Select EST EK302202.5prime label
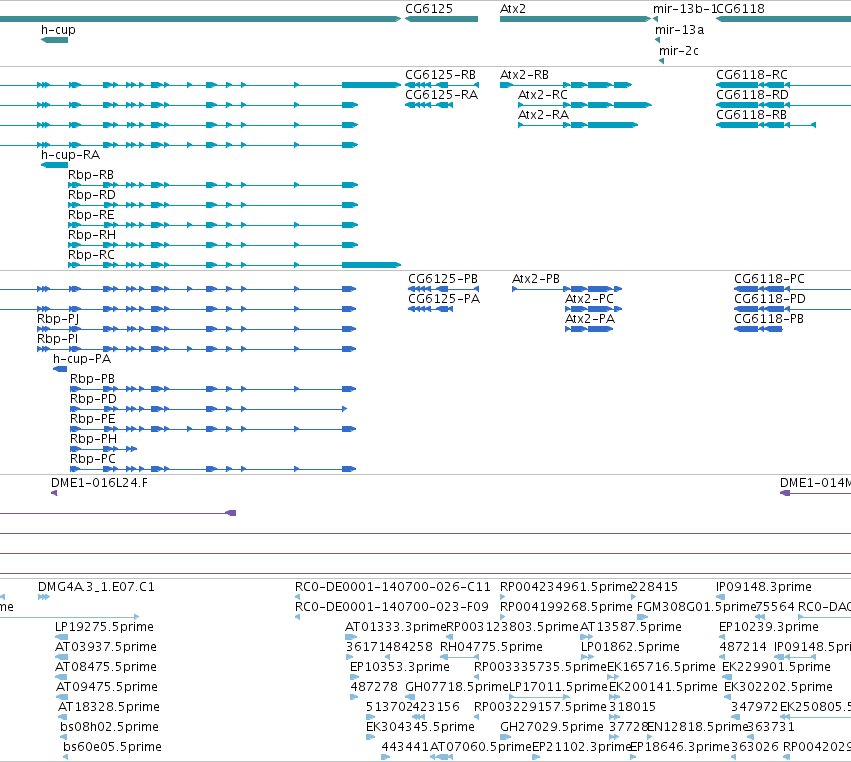Viewport: 851px width, 762px height. [778, 687]
